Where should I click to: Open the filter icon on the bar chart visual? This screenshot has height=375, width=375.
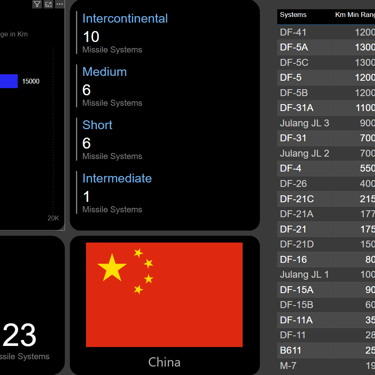click(x=37, y=4)
